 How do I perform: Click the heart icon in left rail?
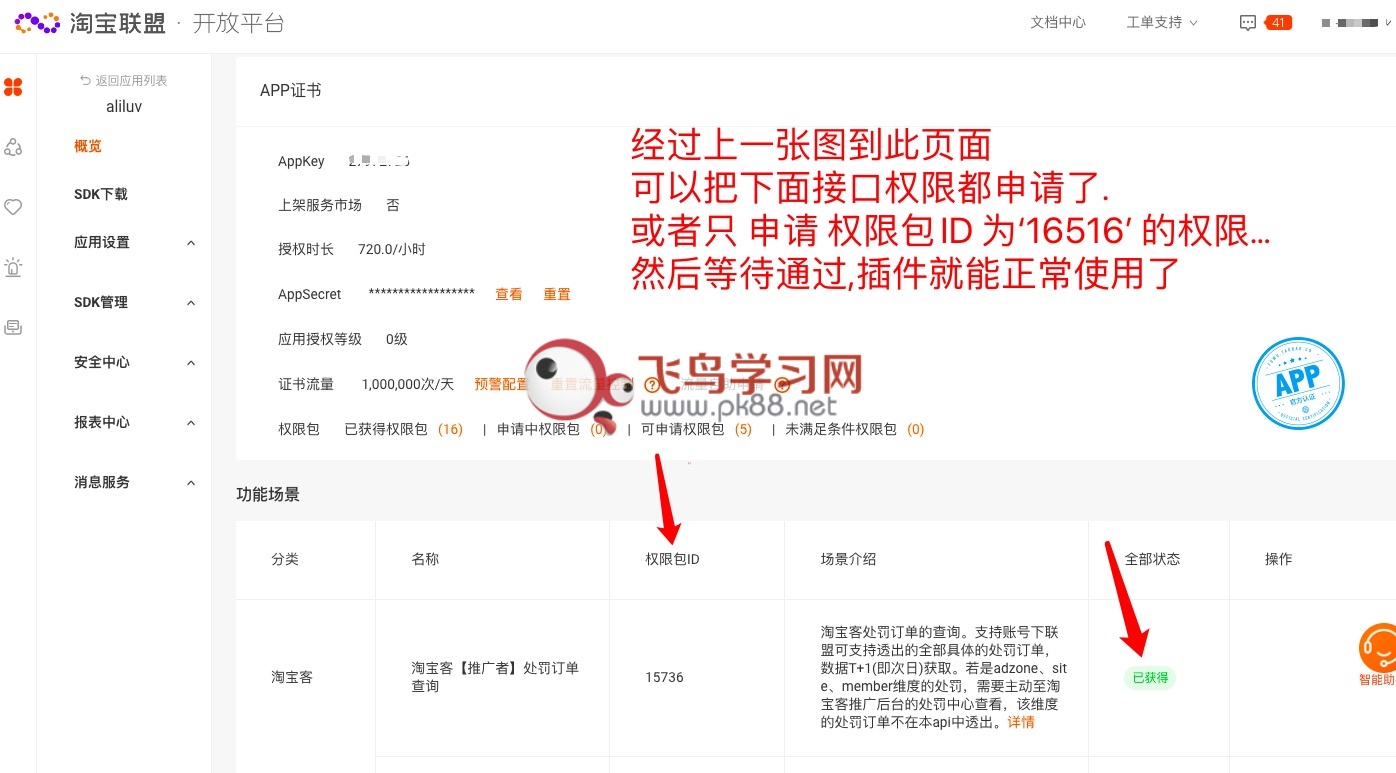(x=13, y=207)
